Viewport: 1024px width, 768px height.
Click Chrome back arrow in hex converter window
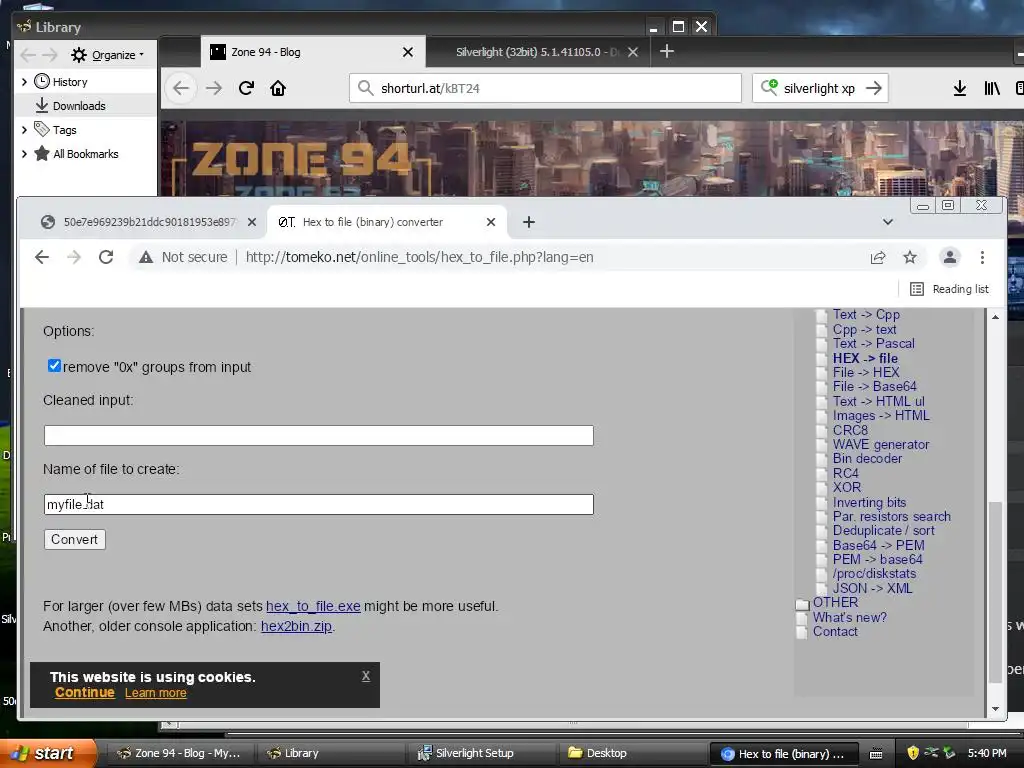click(42, 257)
